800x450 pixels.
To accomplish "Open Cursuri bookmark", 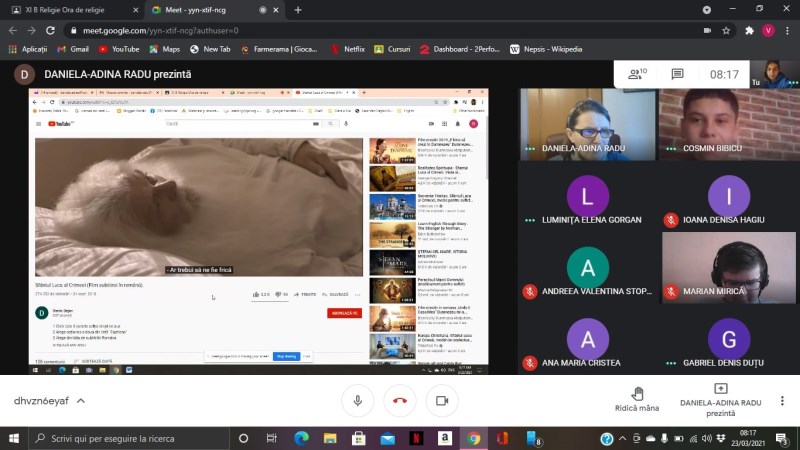I will [392, 49].
